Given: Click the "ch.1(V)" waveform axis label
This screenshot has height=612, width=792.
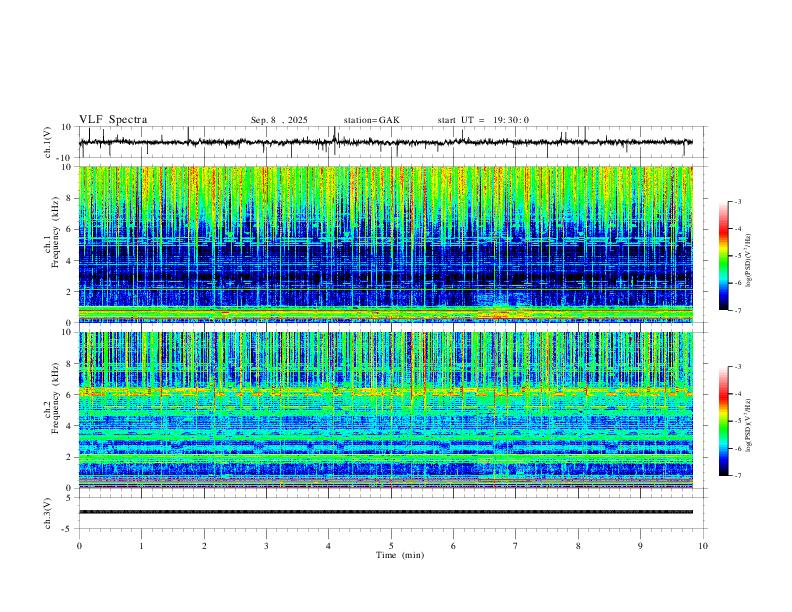Looking at the screenshot, I should coord(48,142).
